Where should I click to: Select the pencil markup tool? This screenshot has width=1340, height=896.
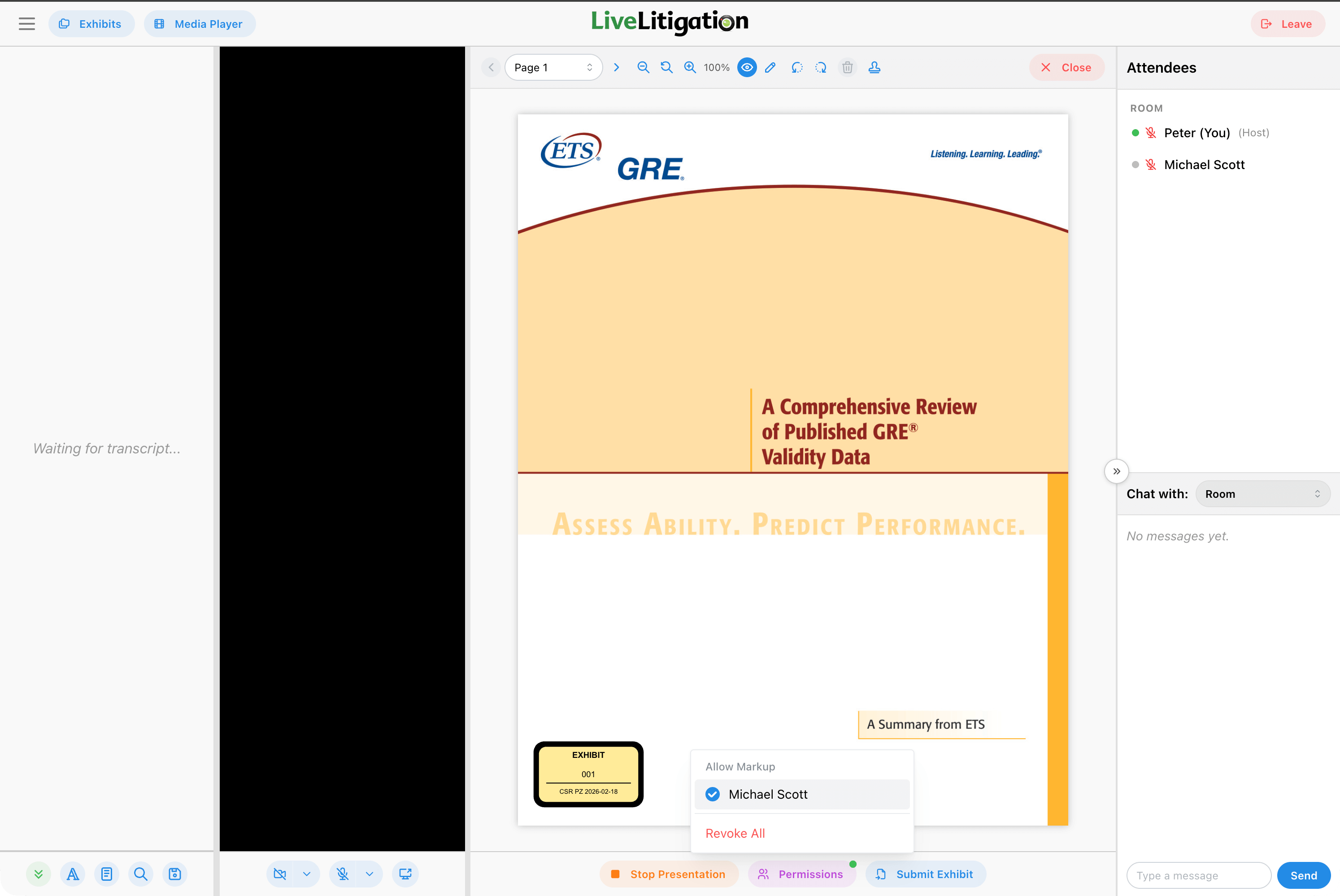[770, 67]
